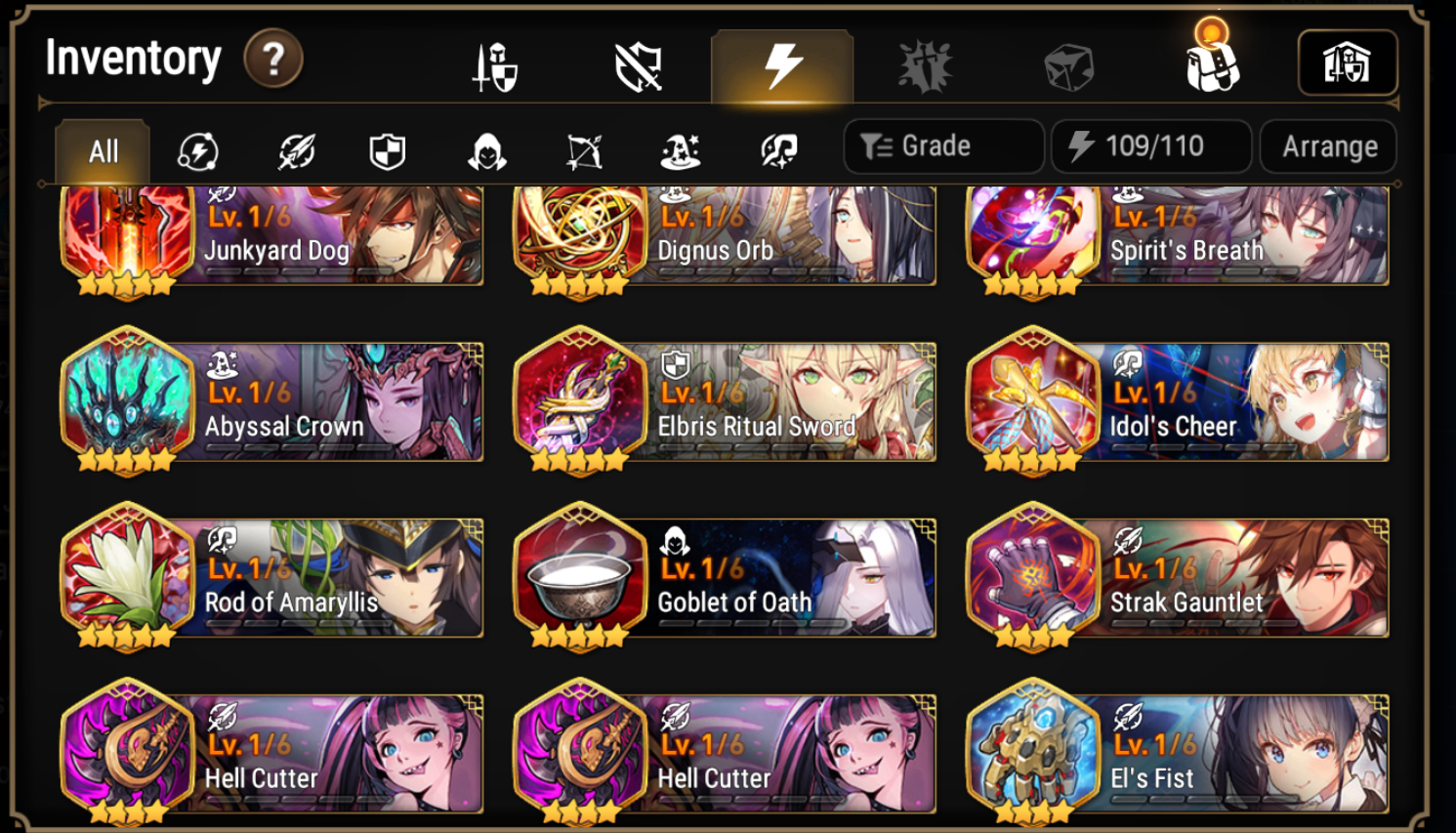1456x833 pixels.
Task: Select the lightning bolt artifact tab
Action: [x=782, y=66]
